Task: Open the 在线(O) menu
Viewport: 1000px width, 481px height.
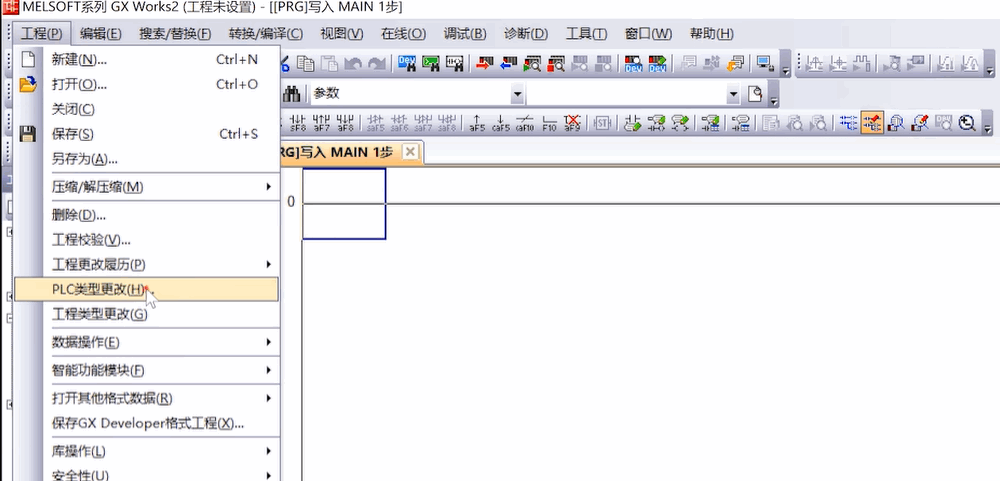Action: coord(404,34)
